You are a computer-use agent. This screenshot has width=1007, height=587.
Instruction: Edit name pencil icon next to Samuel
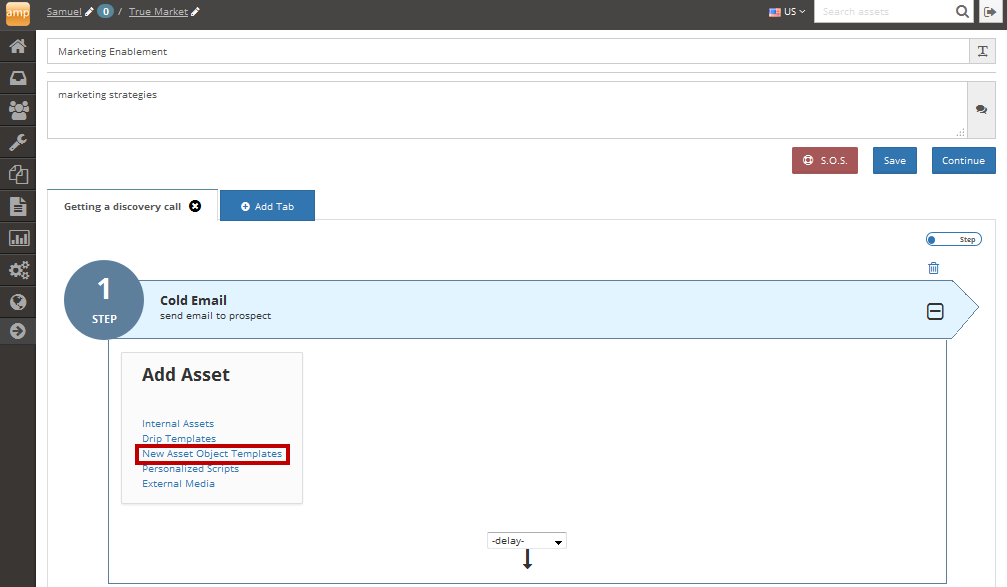(x=89, y=12)
